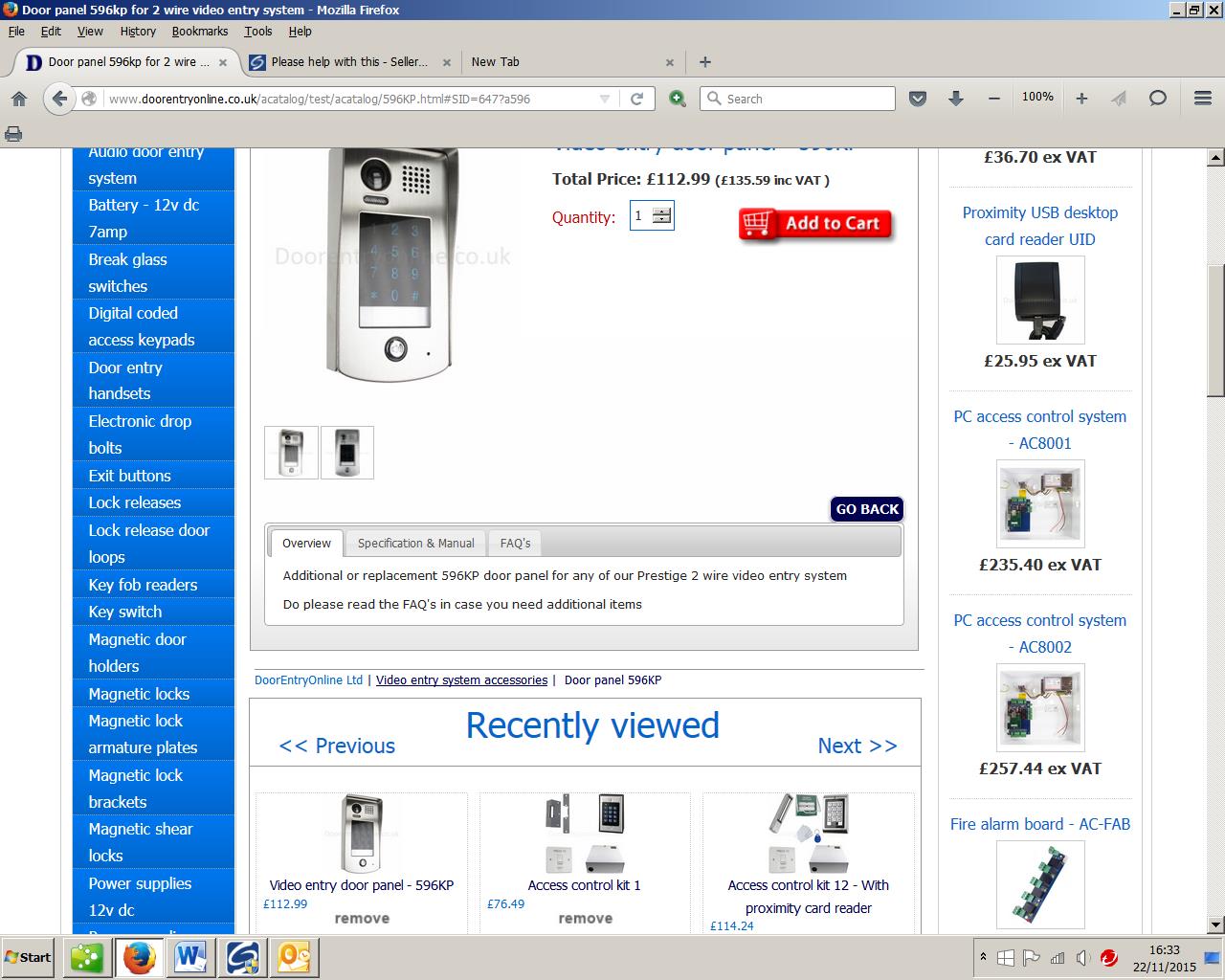Show hidden system tray icons
The image size is (1225, 980).
[x=983, y=957]
